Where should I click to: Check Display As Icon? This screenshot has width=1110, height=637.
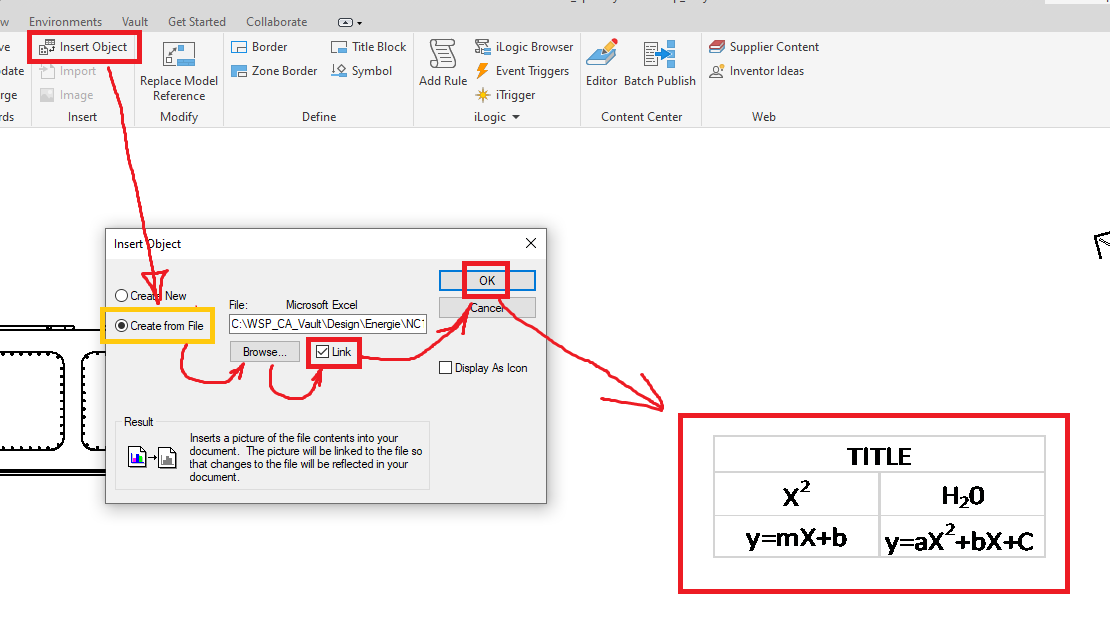click(x=446, y=367)
